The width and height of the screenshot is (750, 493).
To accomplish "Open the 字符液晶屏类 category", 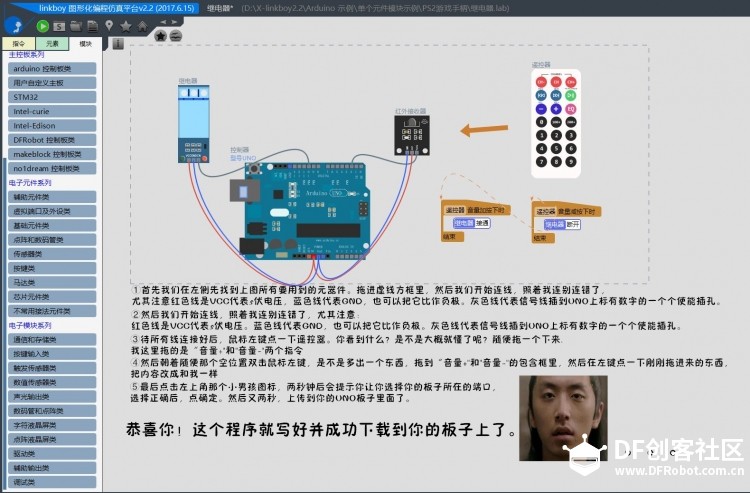I will [x=52, y=425].
